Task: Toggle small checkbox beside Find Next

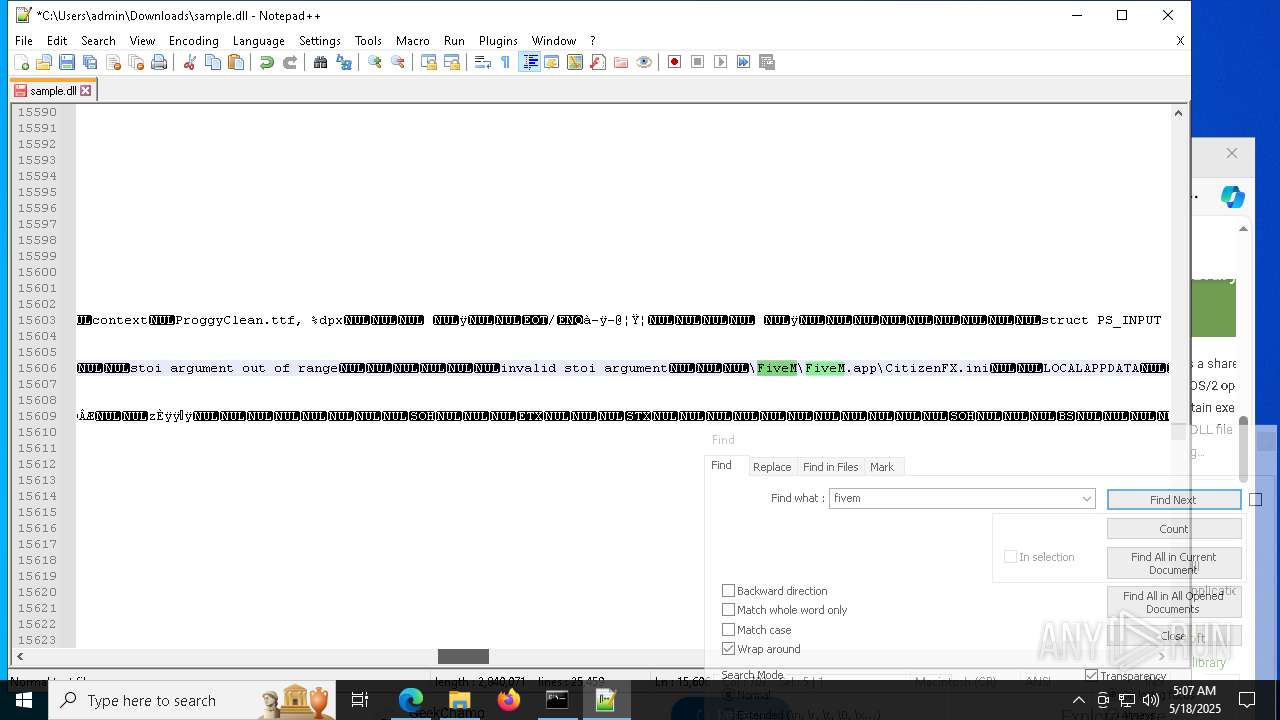Action: pos(1256,500)
